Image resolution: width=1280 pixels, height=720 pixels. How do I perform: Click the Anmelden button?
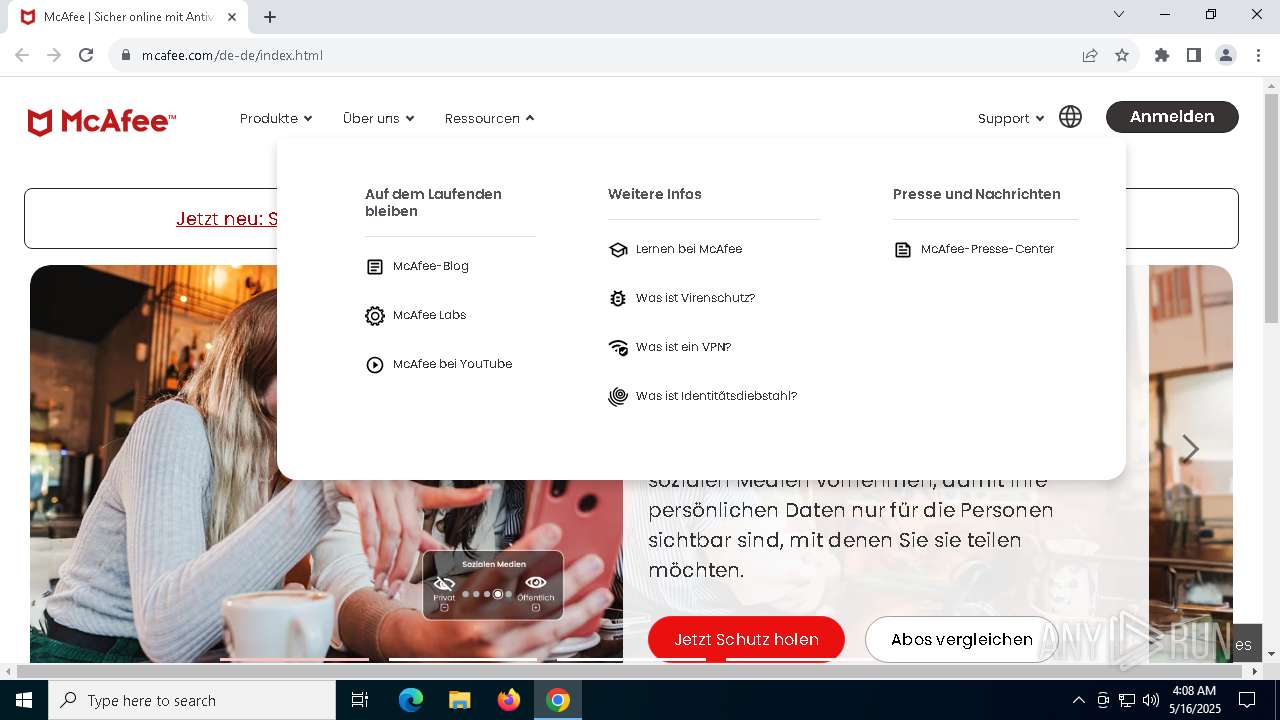click(1172, 117)
